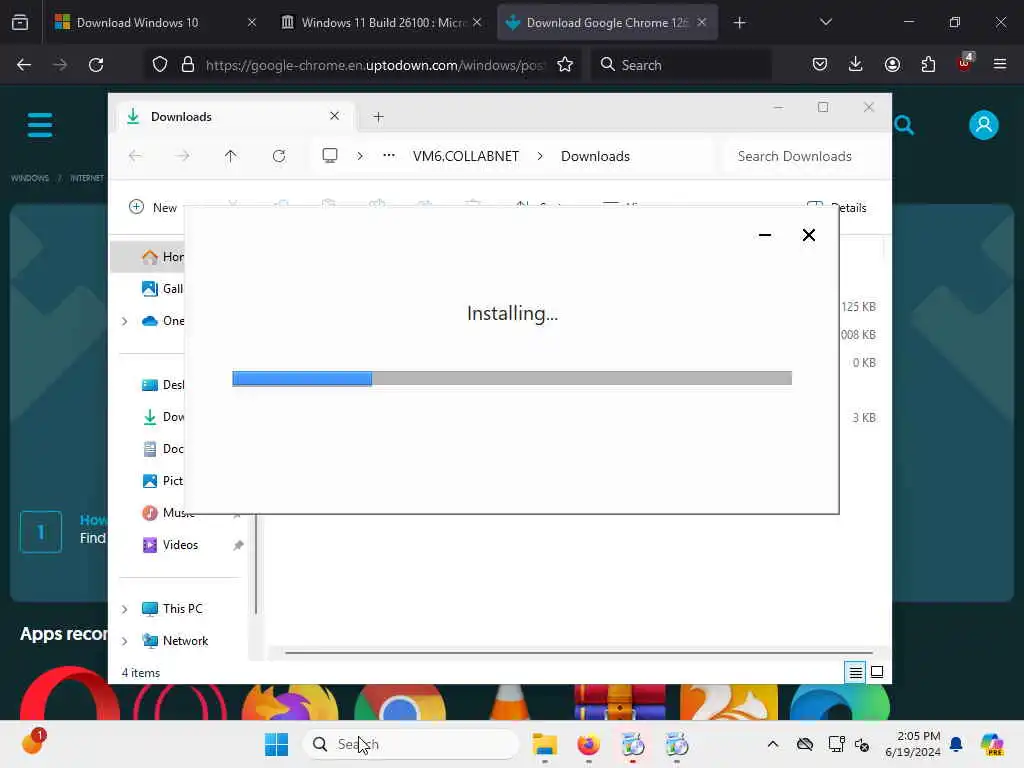Viewport: 1024px width, 768px height.
Task: Go up one folder in Explorer
Action: pyautogui.click(x=231, y=156)
